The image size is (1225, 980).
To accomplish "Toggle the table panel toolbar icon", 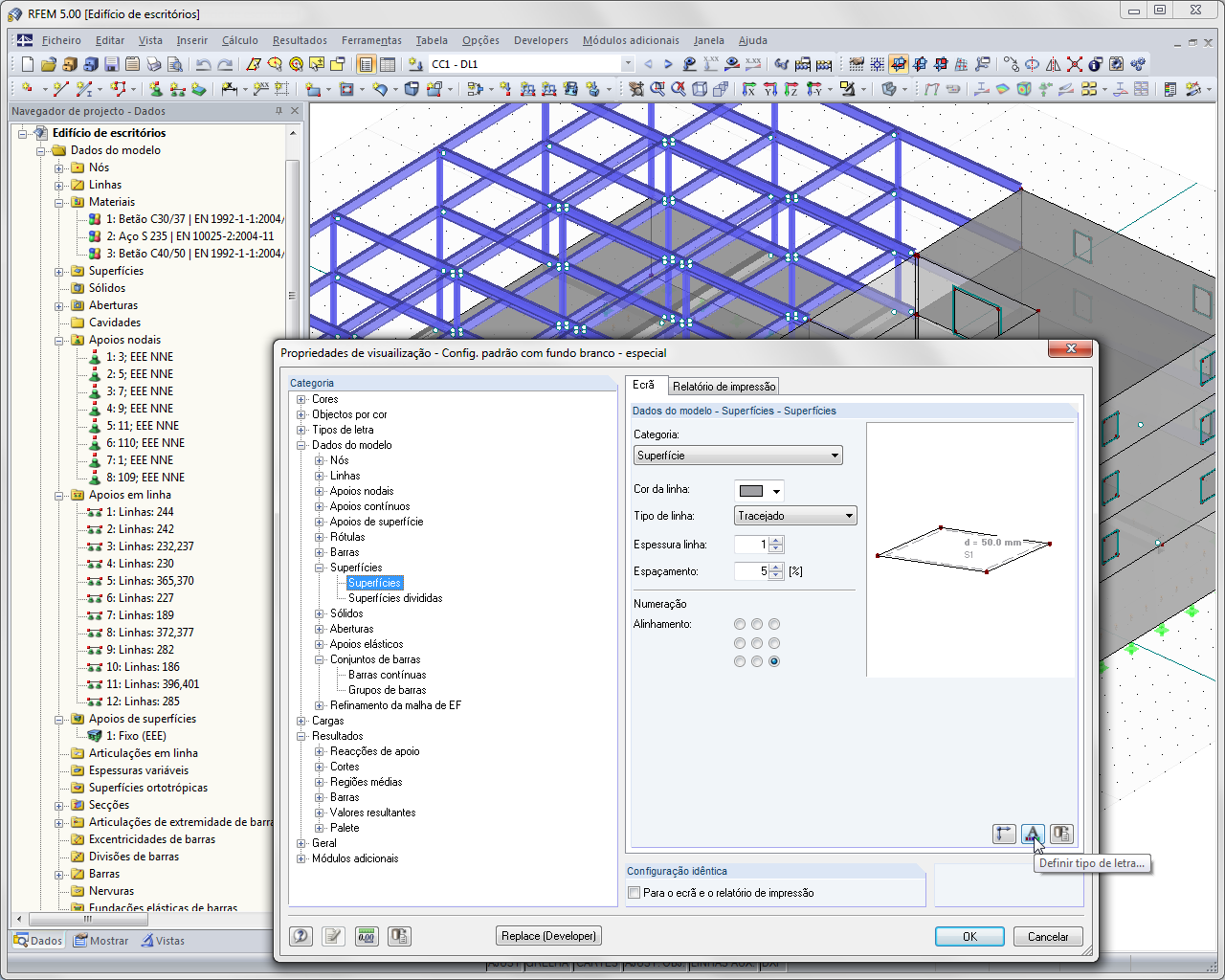I will click(387, 64).
